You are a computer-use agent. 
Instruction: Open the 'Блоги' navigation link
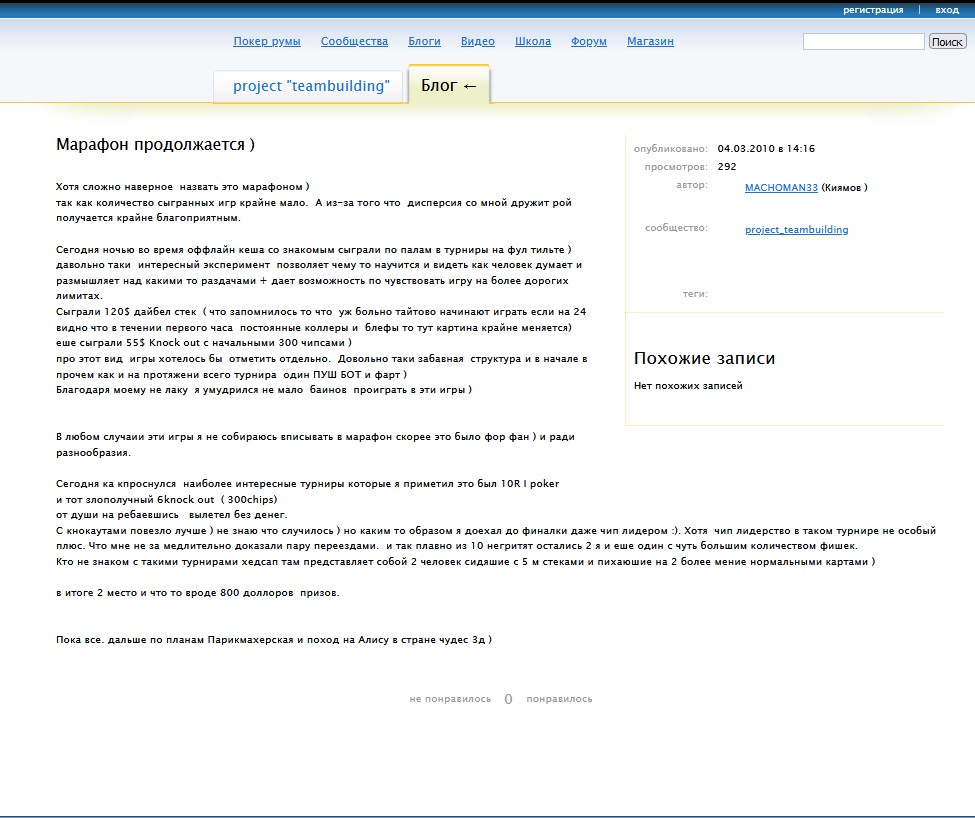pos(424,42)
